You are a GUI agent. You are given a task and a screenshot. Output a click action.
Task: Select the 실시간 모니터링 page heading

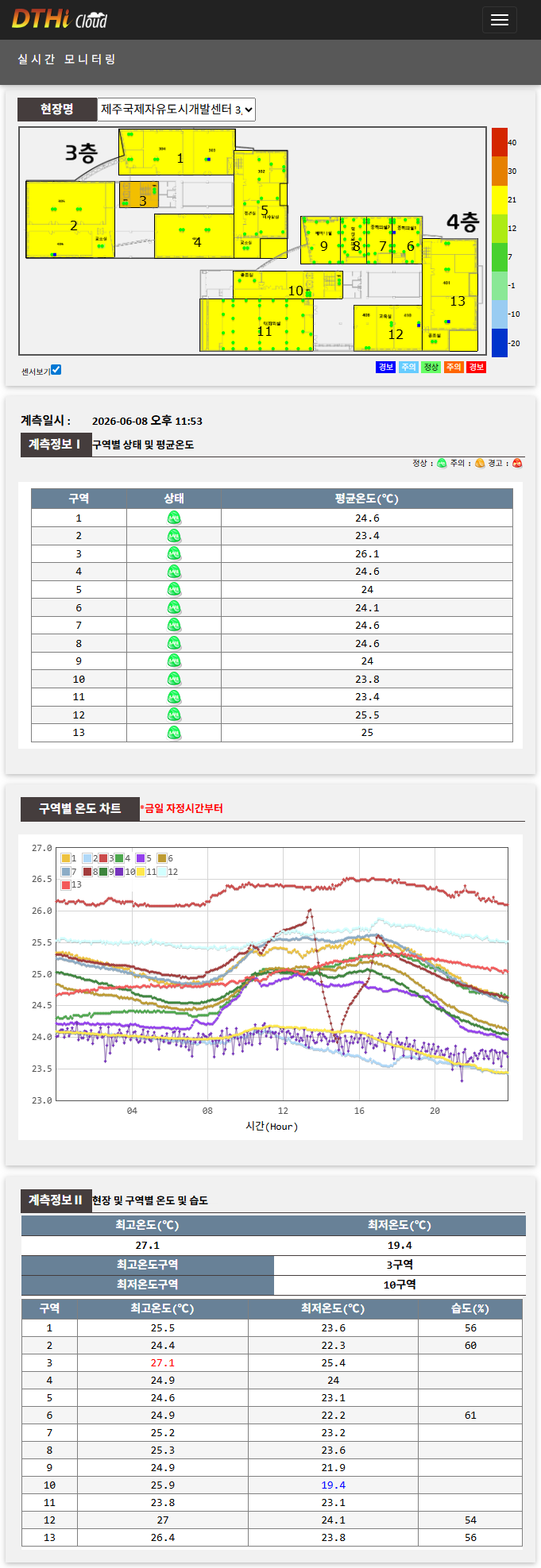click(67, 60)
